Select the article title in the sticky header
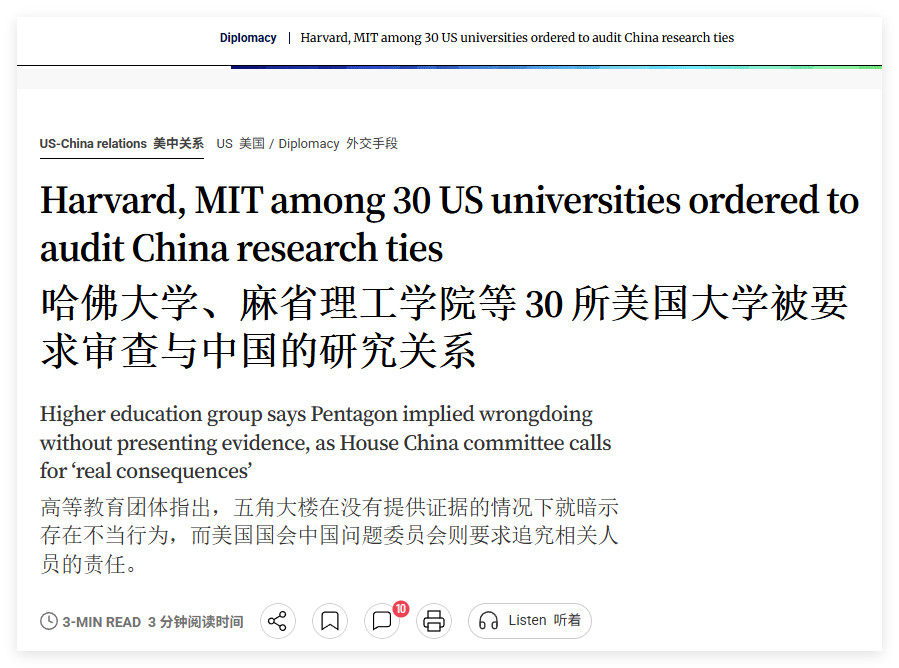This screenshot has width=899, height=668. click(517, 38)
